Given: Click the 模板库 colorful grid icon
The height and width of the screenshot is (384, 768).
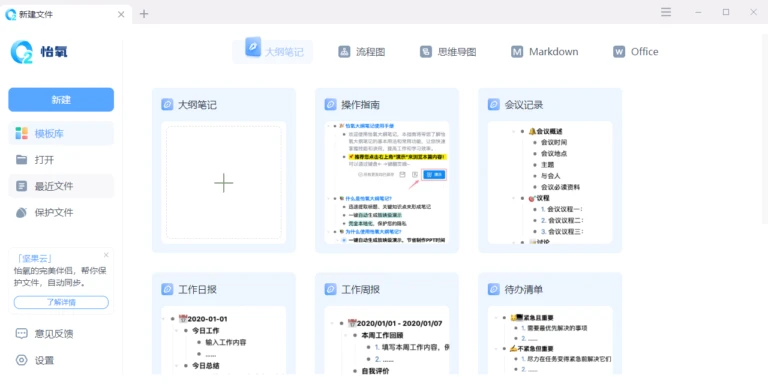Looking at the screenshot, I should point(21,133).
